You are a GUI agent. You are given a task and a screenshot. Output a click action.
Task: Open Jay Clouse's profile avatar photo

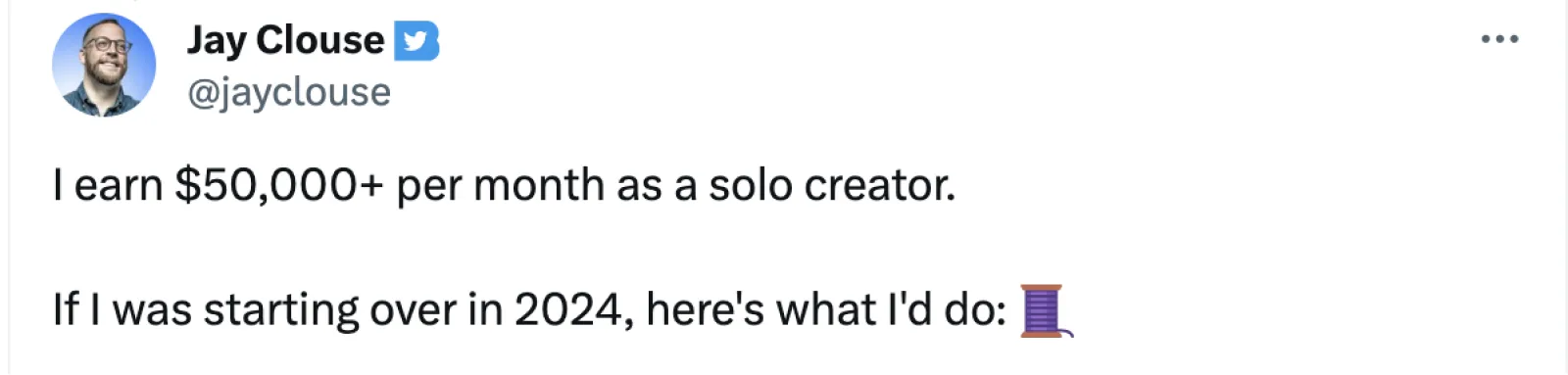point(104,66)
